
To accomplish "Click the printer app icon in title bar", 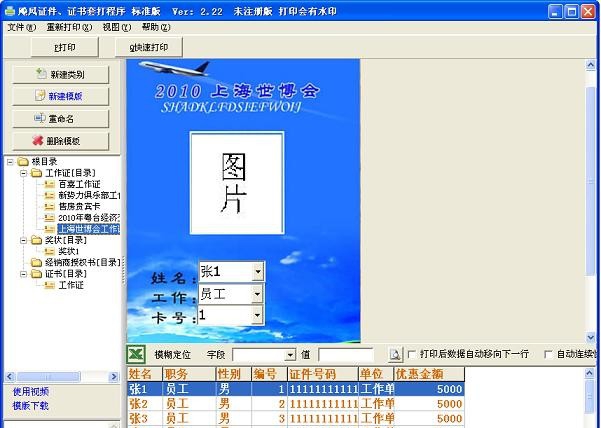I will 10,11.
